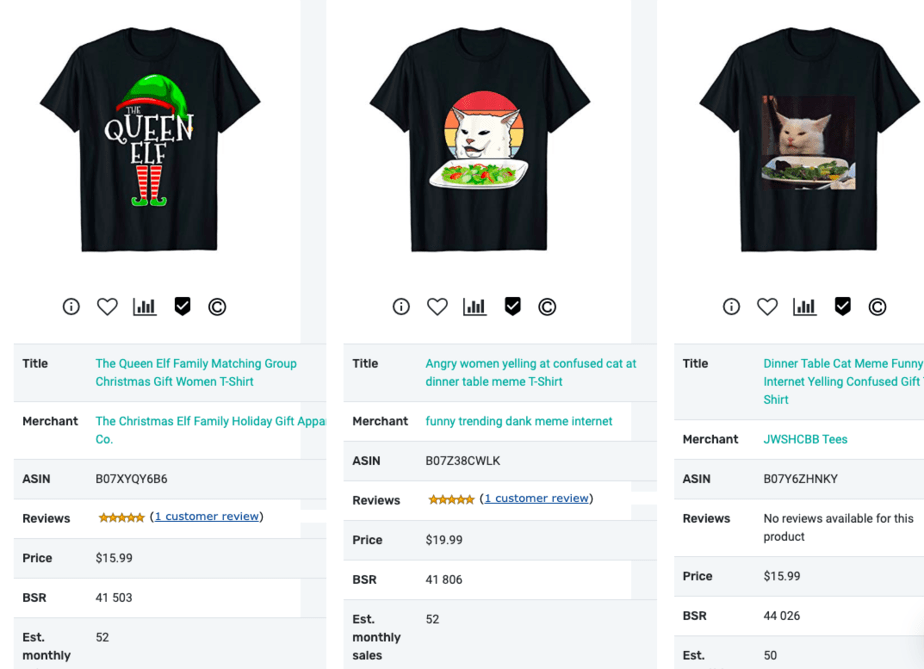Viewport: 924px width, 669px height.
Task: Click info icon under retro sunset cat shirt
Action: [401, 307]
